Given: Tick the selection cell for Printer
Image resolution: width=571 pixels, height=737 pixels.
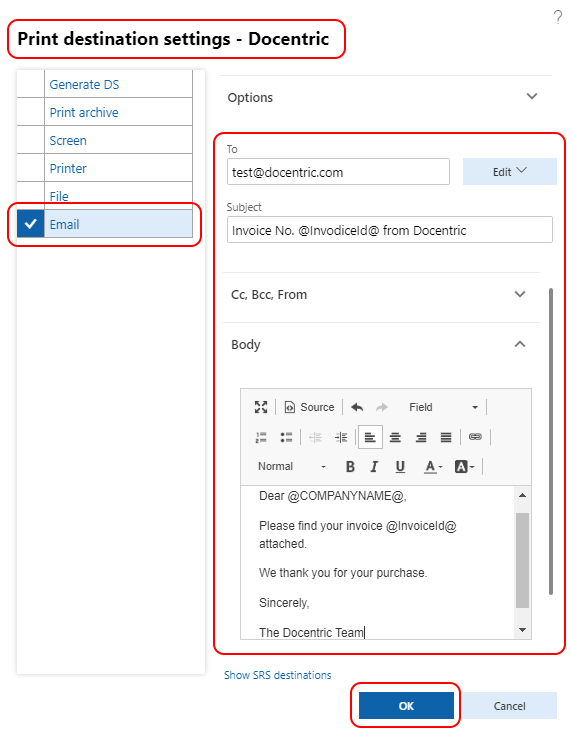Looking at the screenshot, I should click(31, 168).
